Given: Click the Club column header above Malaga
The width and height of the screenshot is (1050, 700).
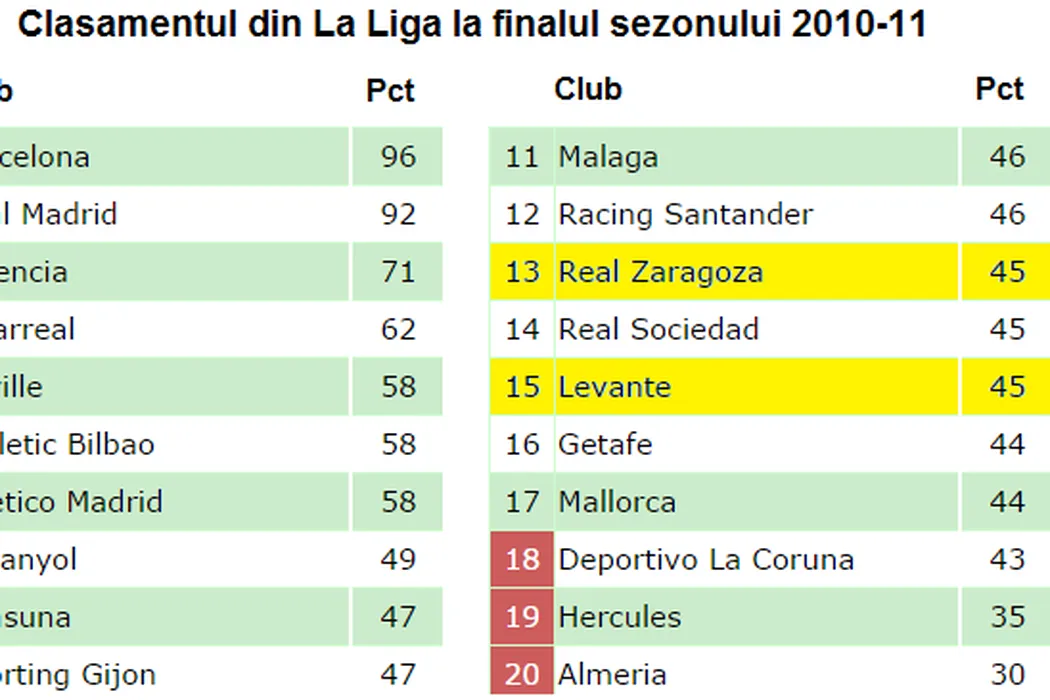Looking at the screenshot, I should 588,89.
